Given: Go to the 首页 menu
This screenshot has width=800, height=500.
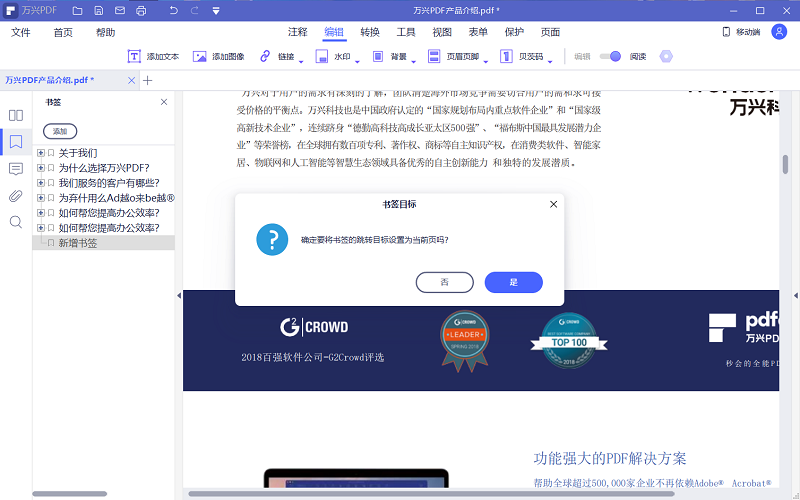Looking at the screenshot, I should [63, 32].
